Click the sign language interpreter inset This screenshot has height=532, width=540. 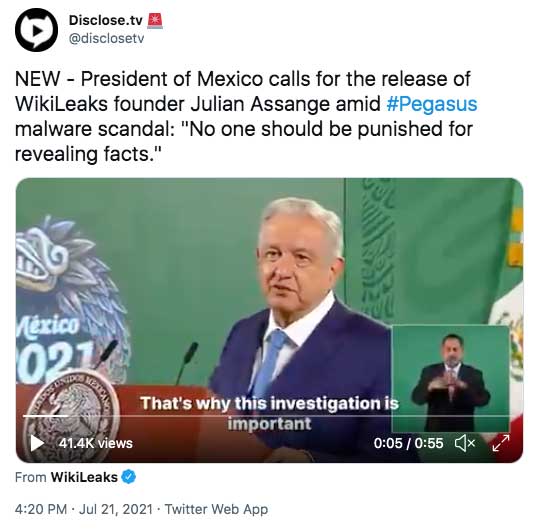click(x=450, y=378)
